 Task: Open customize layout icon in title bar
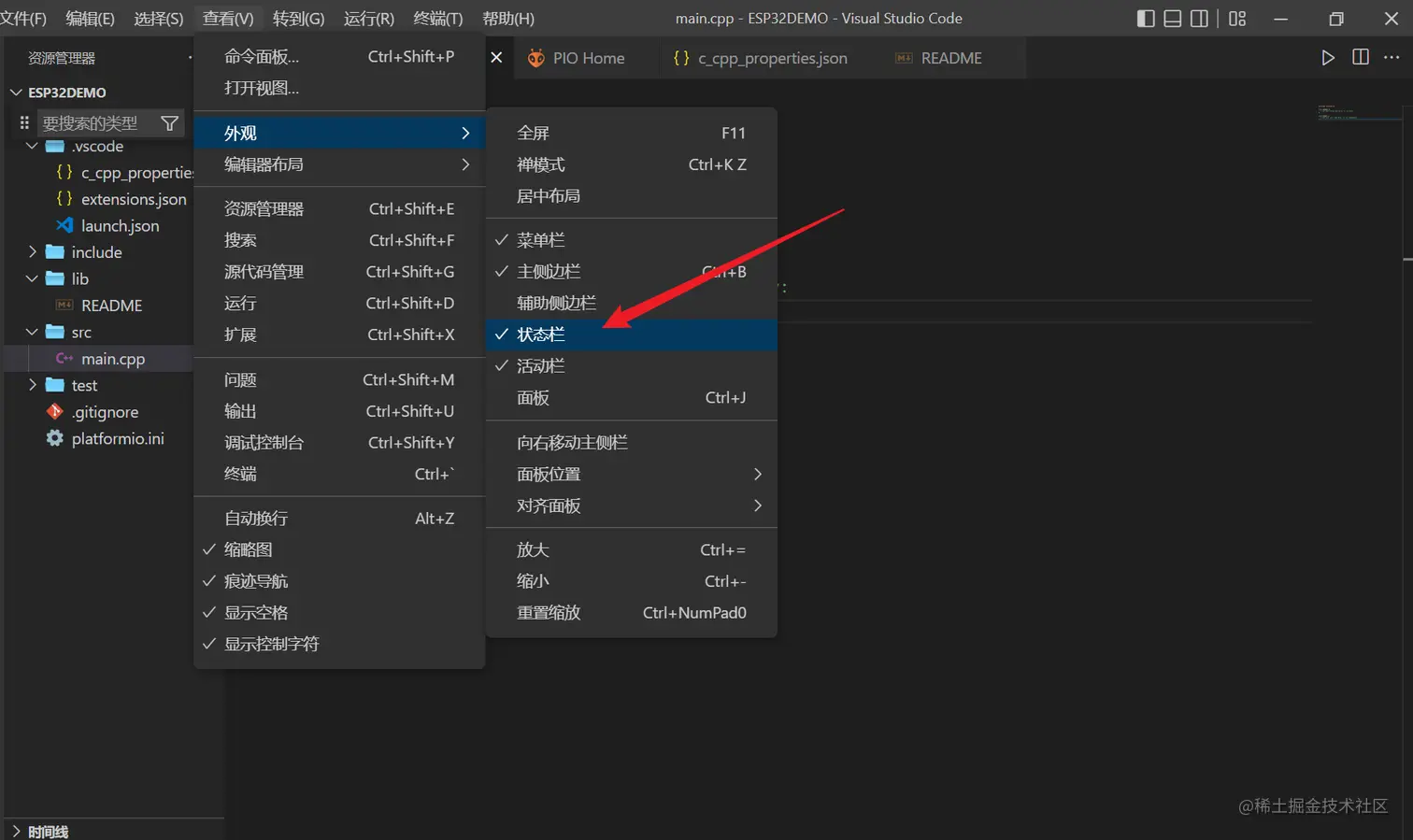pyautogui.click(x=1237, y=19)
